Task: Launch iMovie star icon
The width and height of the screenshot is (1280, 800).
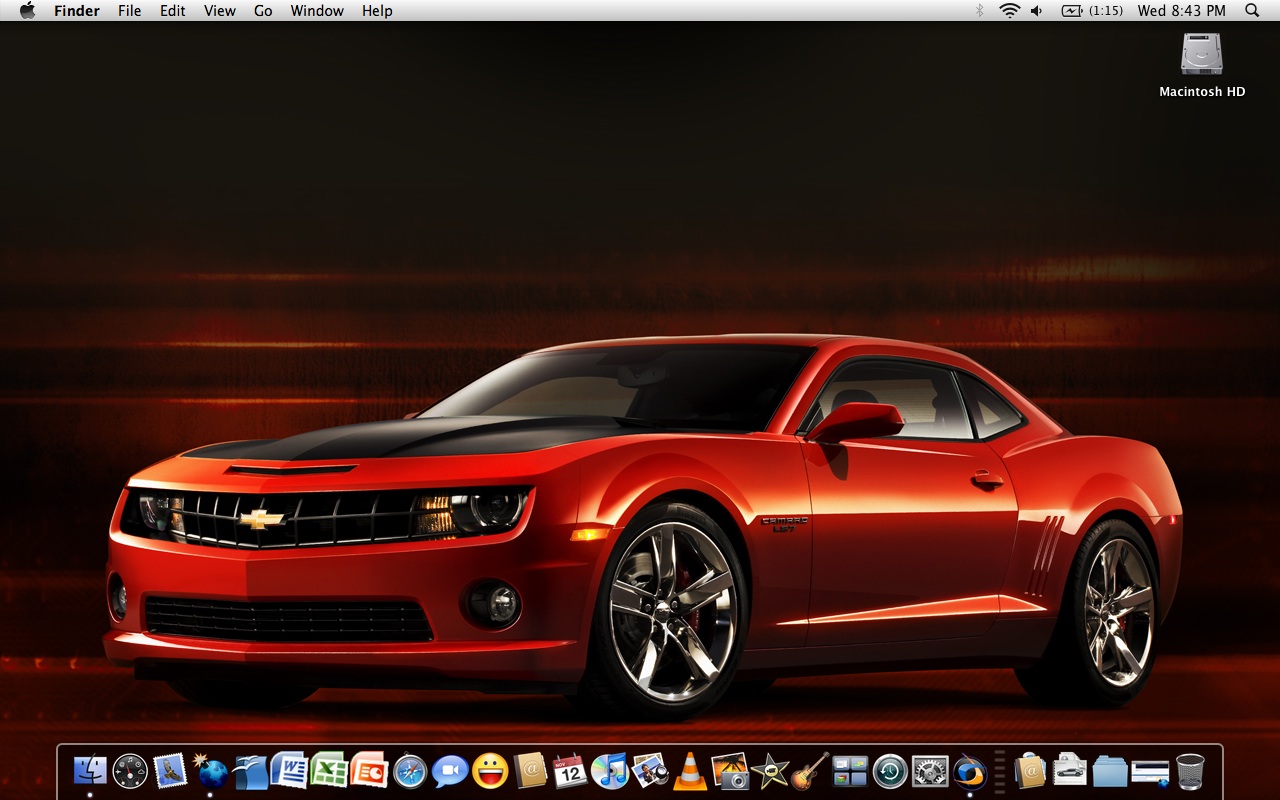Action: click(x=770, y=771)
